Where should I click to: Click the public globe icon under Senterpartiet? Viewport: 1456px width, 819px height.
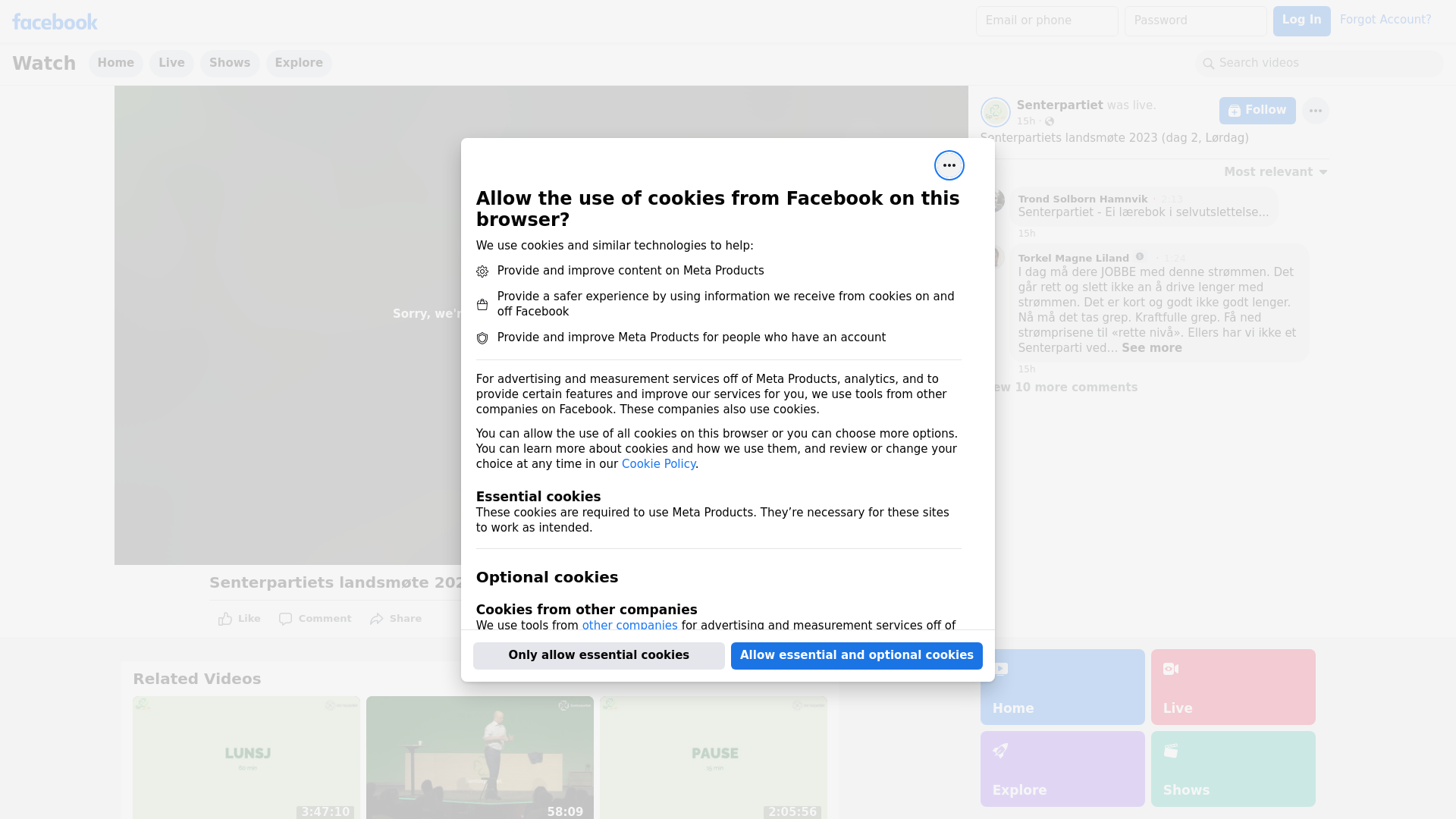[x=1050, y=121]
